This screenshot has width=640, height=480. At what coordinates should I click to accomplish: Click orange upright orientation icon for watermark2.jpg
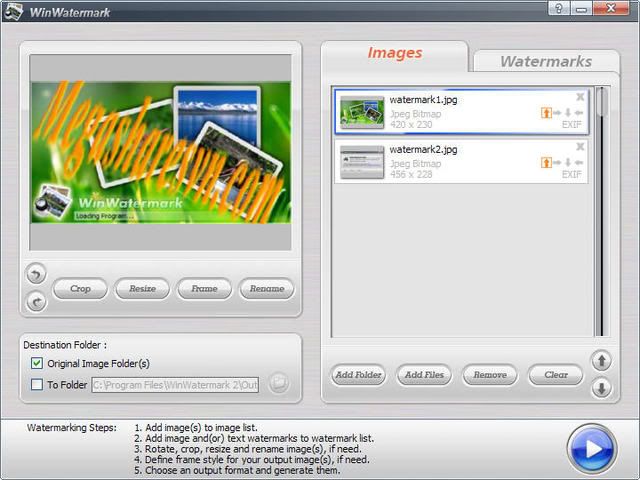[x=546, y=162]
